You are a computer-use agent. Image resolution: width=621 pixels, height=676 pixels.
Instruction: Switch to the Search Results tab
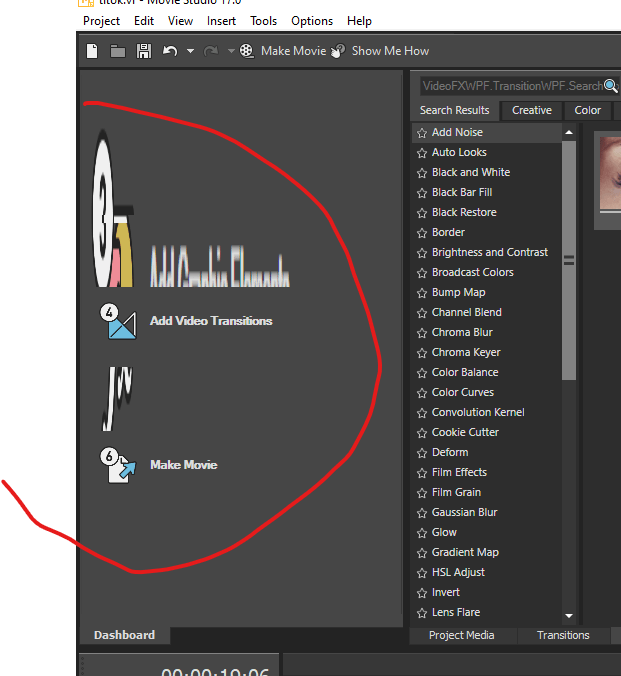[x=455, y=110]
